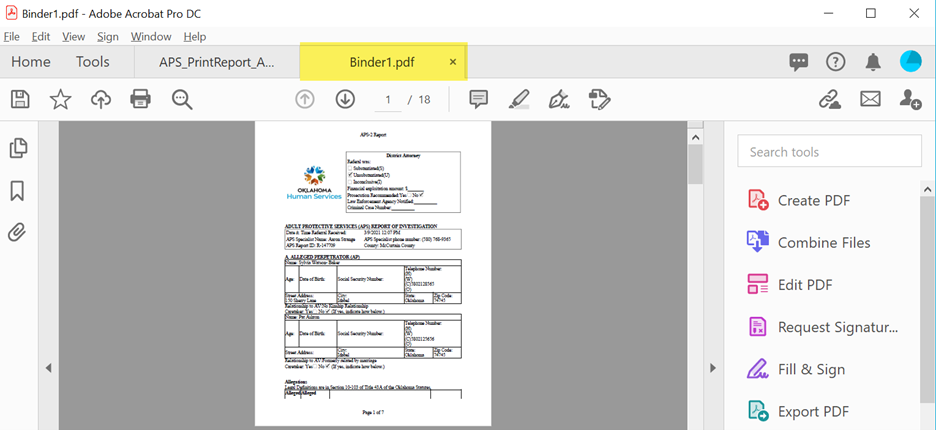This screenshot has height=430, width=936.
Task: Show page thumbnails panel
Action: point(19,148)
